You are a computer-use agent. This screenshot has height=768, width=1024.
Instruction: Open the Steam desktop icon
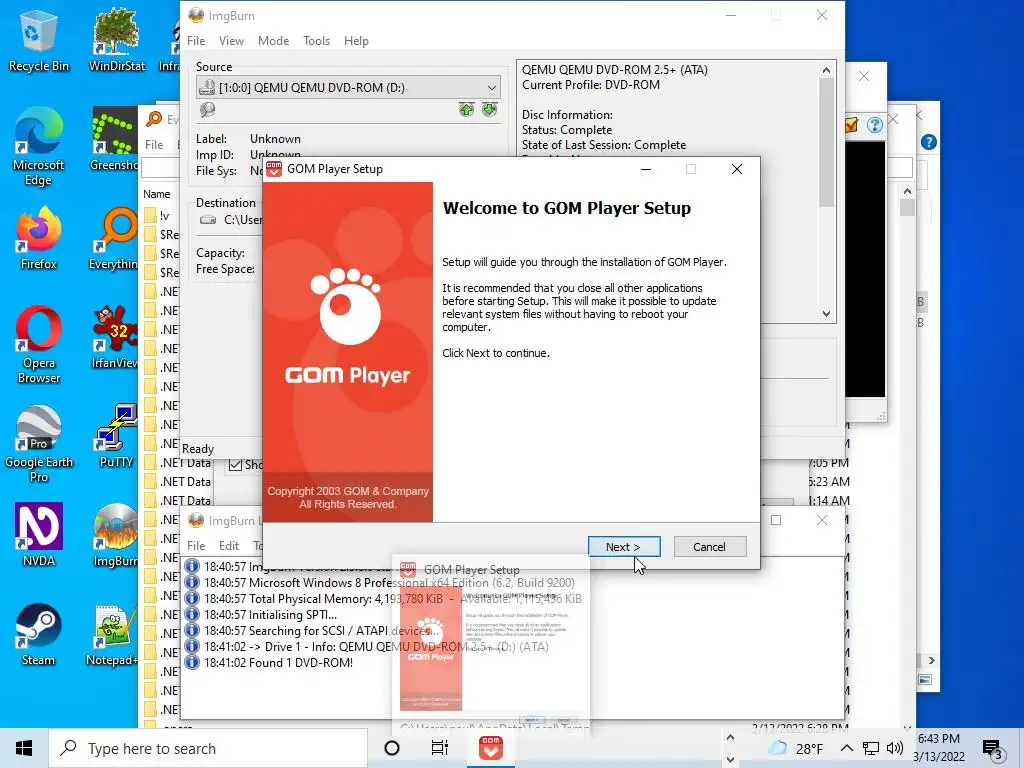tap(38, 635)
